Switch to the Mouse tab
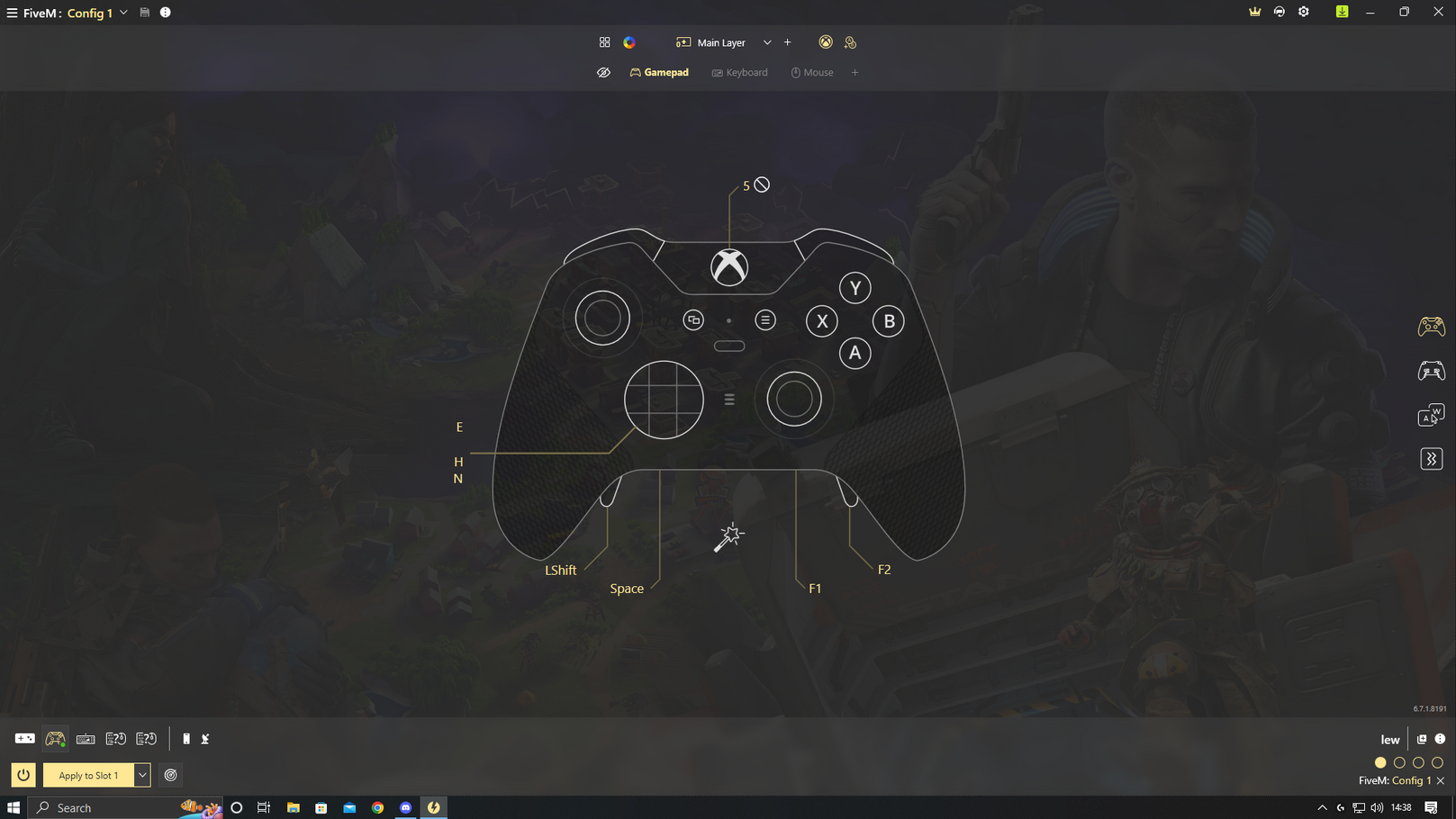Screen dimensions: 1456x819 click(x=811, y=73)
